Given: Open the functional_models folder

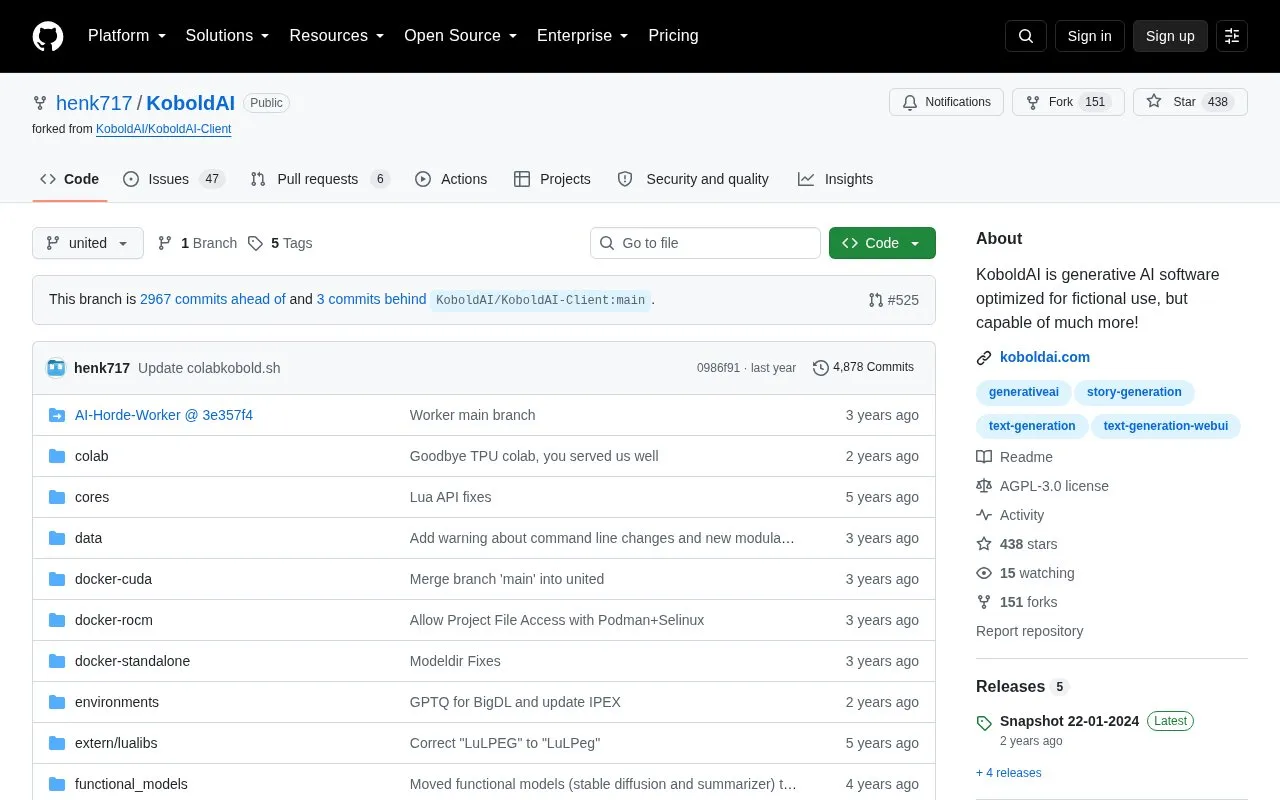Looking at the screenshot, I should (131, 784).
